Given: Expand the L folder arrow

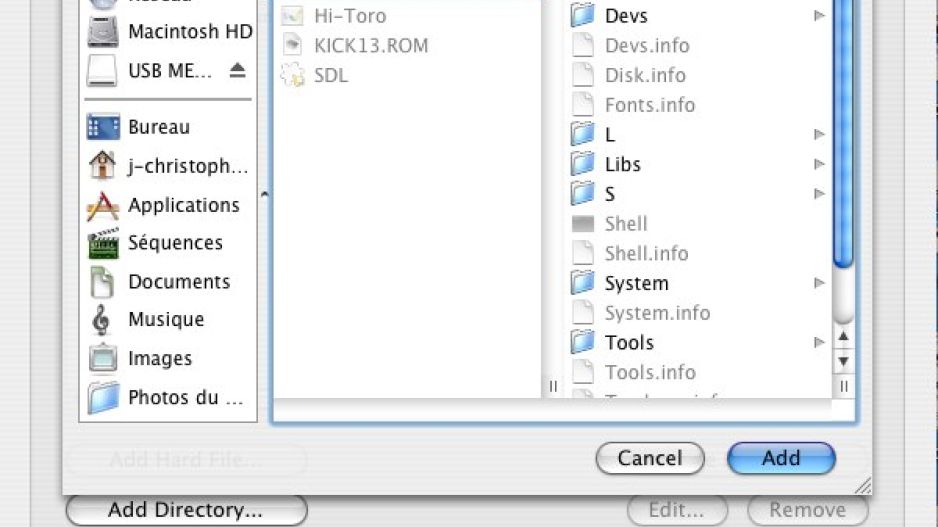Looking at the screenshot, I should (819, 134).
